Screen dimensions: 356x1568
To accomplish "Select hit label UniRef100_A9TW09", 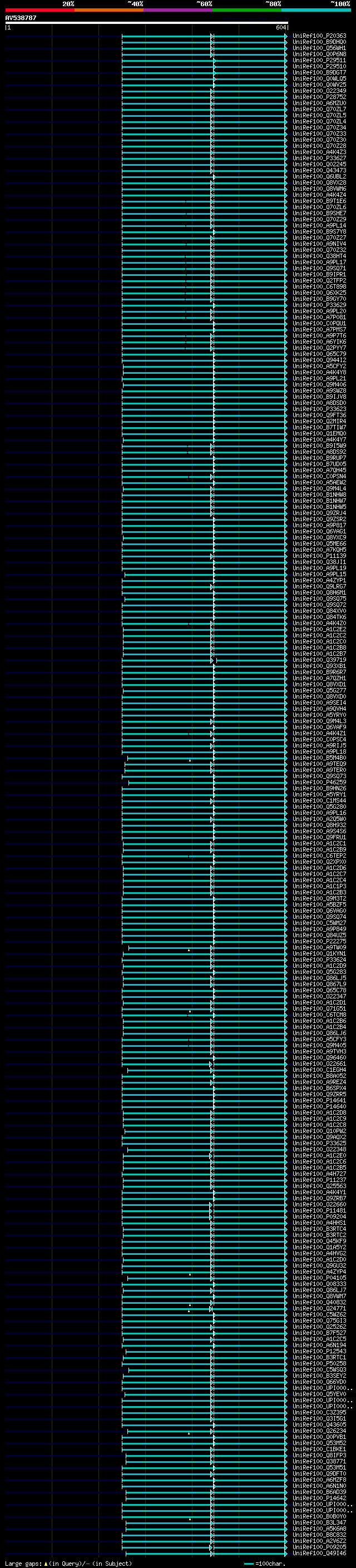I will coord(319,947).
